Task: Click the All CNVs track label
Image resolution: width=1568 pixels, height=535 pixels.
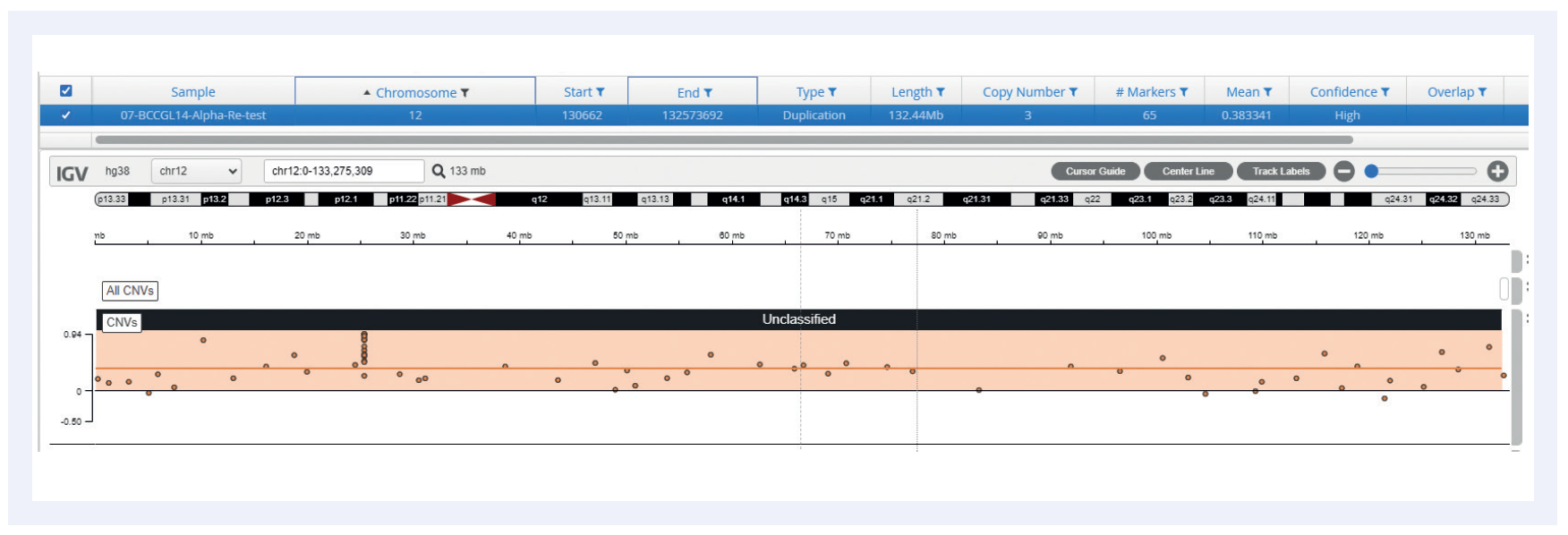Action: click(130, 291)
